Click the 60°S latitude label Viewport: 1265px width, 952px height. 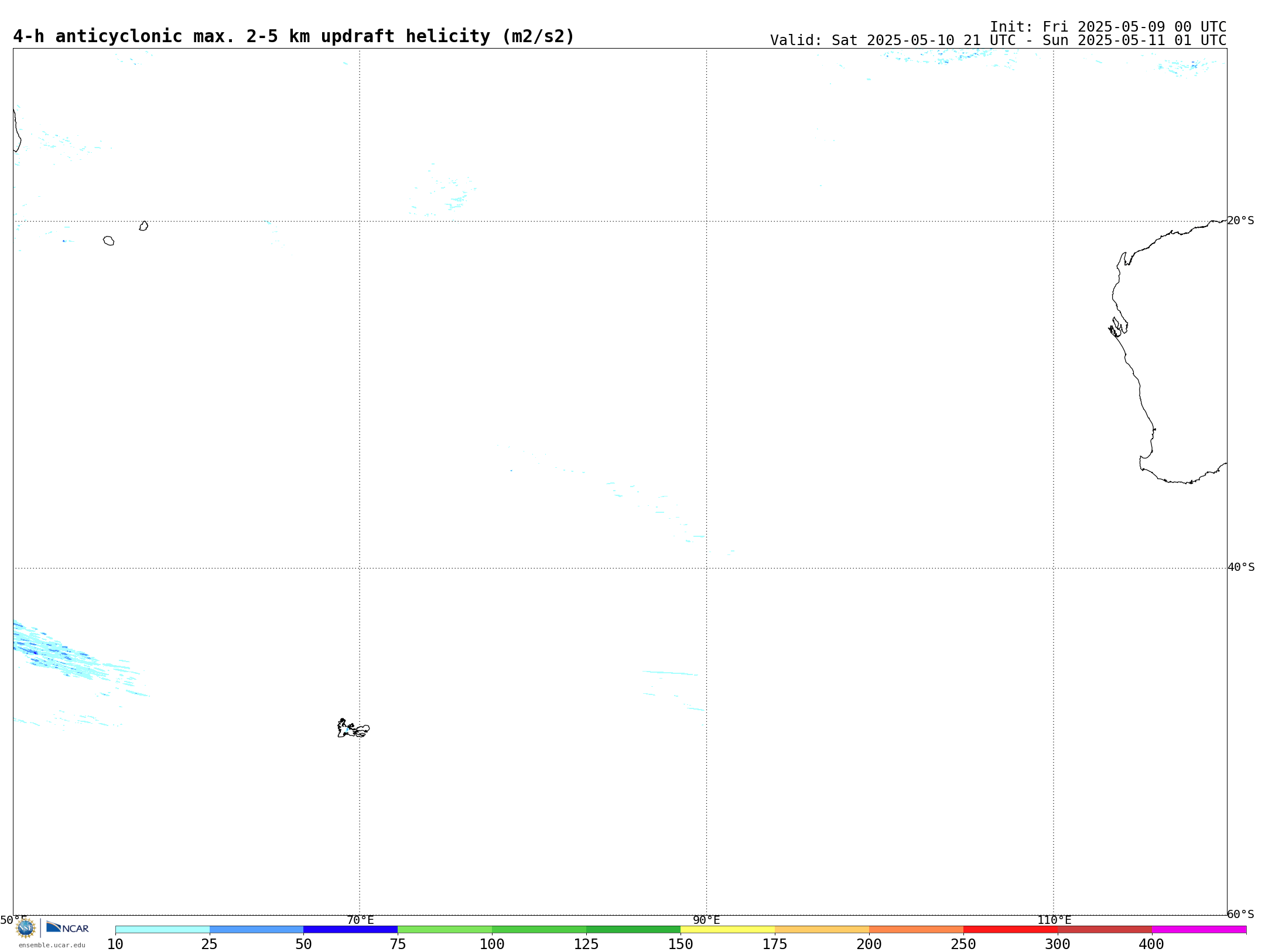click(1240, 914)
